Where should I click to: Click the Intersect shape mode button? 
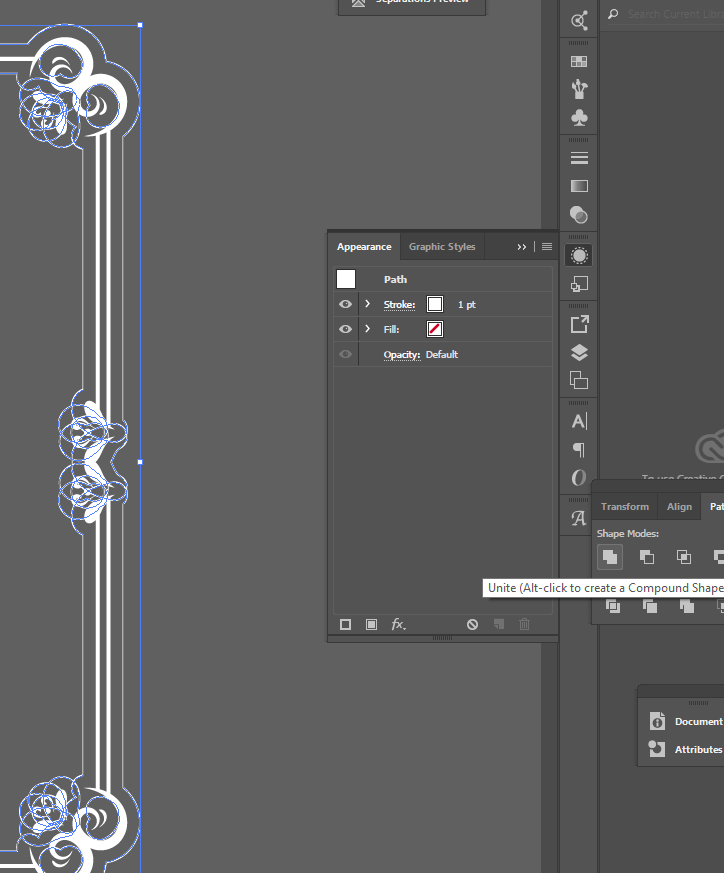[684, 557]
